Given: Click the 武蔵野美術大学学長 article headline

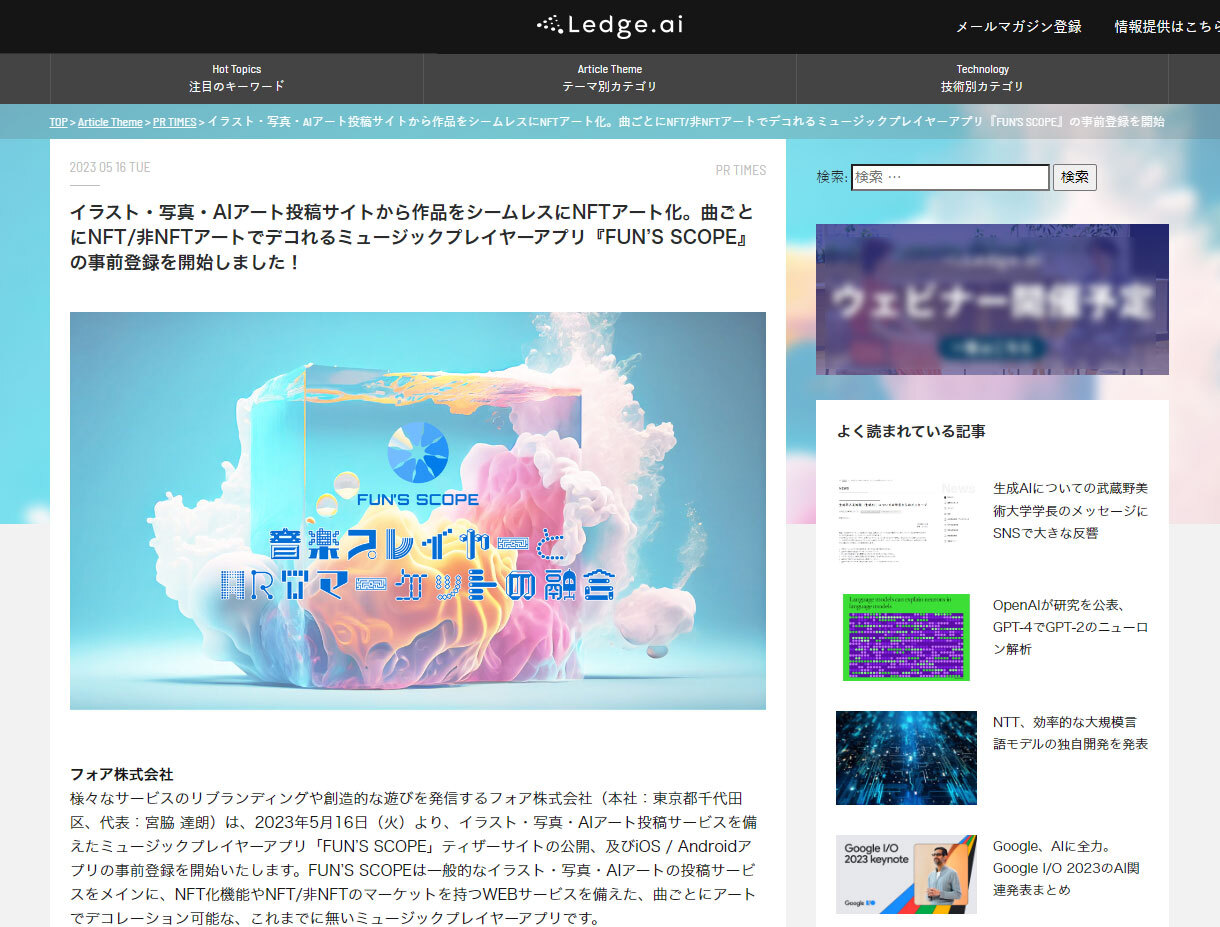Looking at the screenshot, I should tap(1070, 511).
